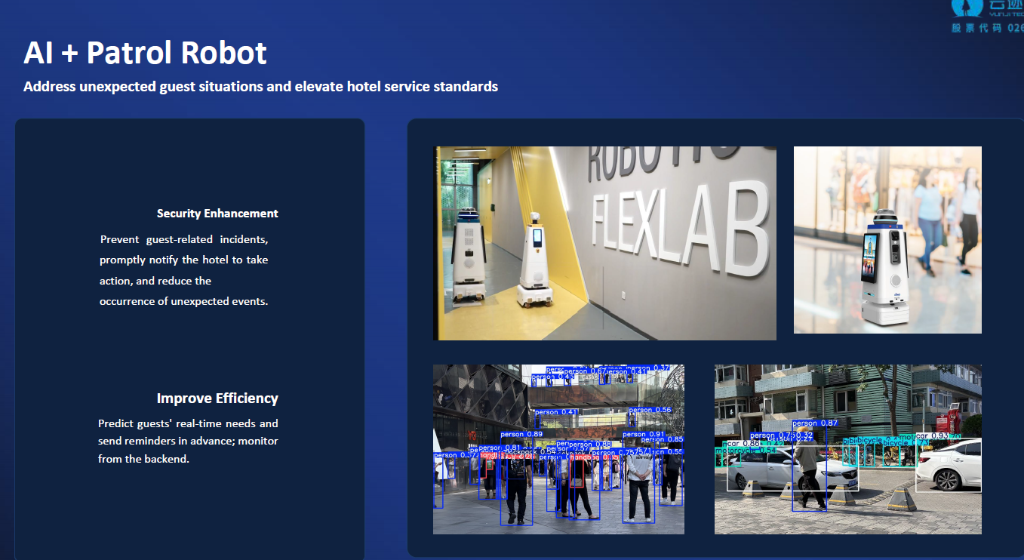Click the company logo in top-right corner

click(987, 16)
